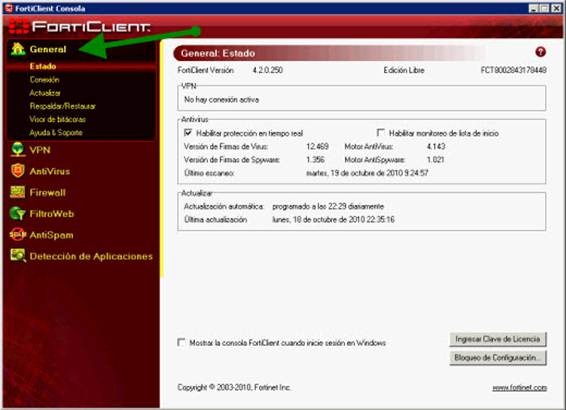Viewport: 566px width, 410px height.
Task: Open the AntiVirus section label
Action: [50, 171]
